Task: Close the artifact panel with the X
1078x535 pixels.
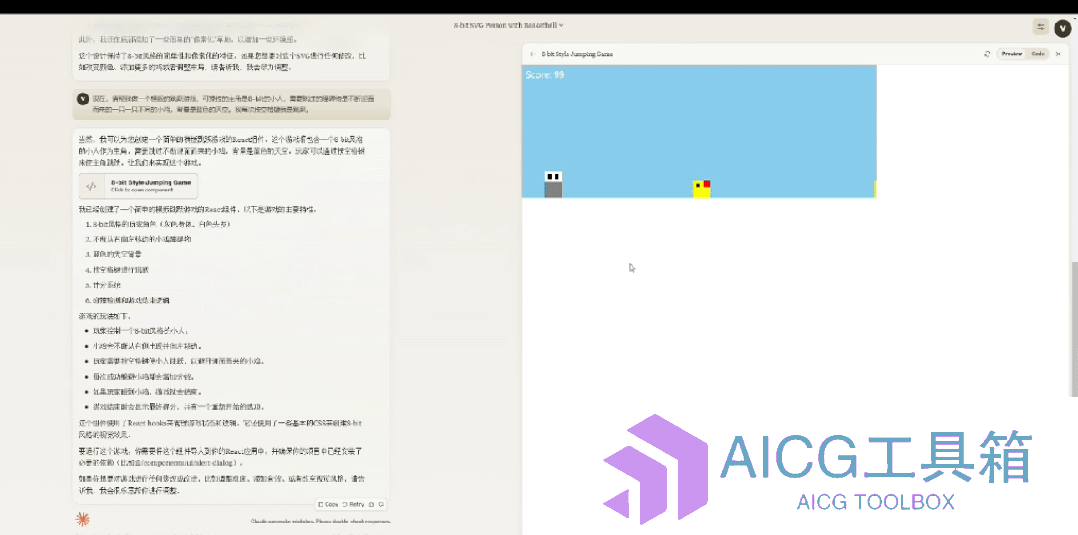Action: [1057, 54]
